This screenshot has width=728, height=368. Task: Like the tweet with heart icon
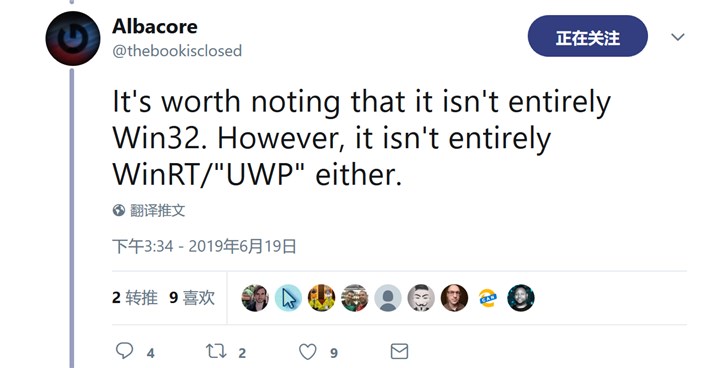point(307,352)
